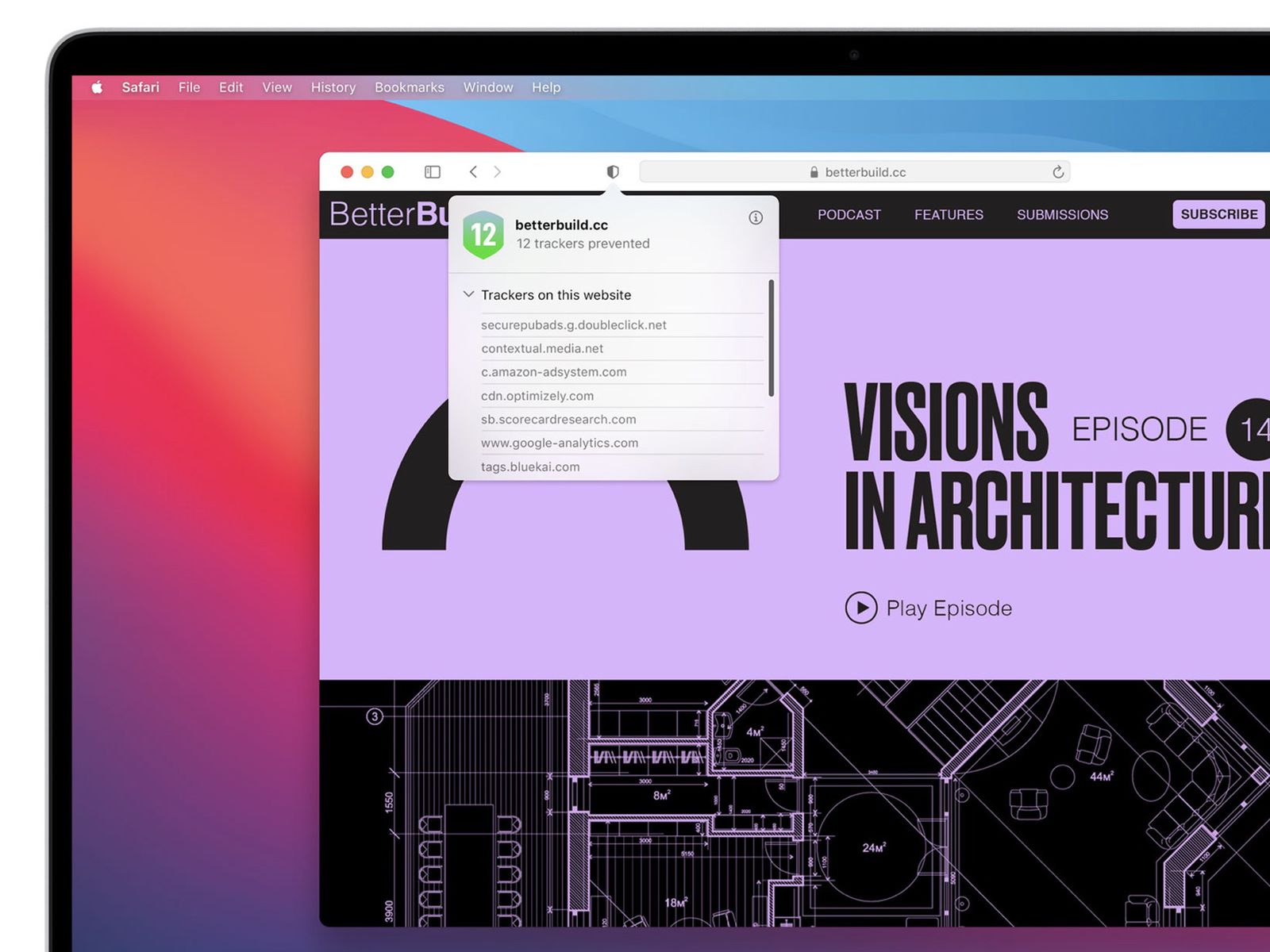Go forward to next page
1270x952 pixels.
[498, 172]
